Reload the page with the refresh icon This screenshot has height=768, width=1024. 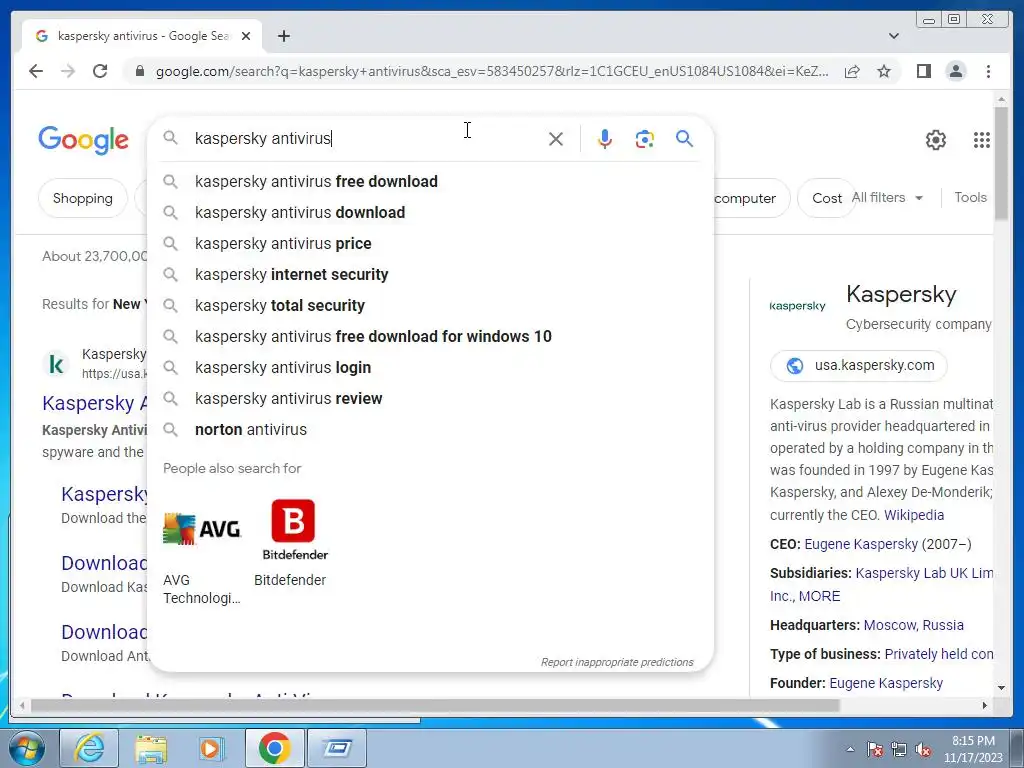click(100, 71)
